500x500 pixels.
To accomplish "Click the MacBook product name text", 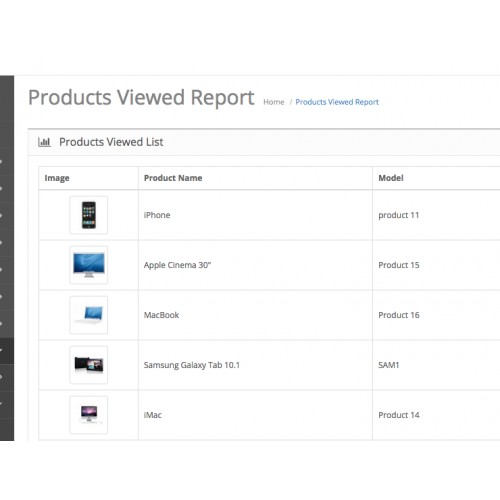I will point(161,315).
